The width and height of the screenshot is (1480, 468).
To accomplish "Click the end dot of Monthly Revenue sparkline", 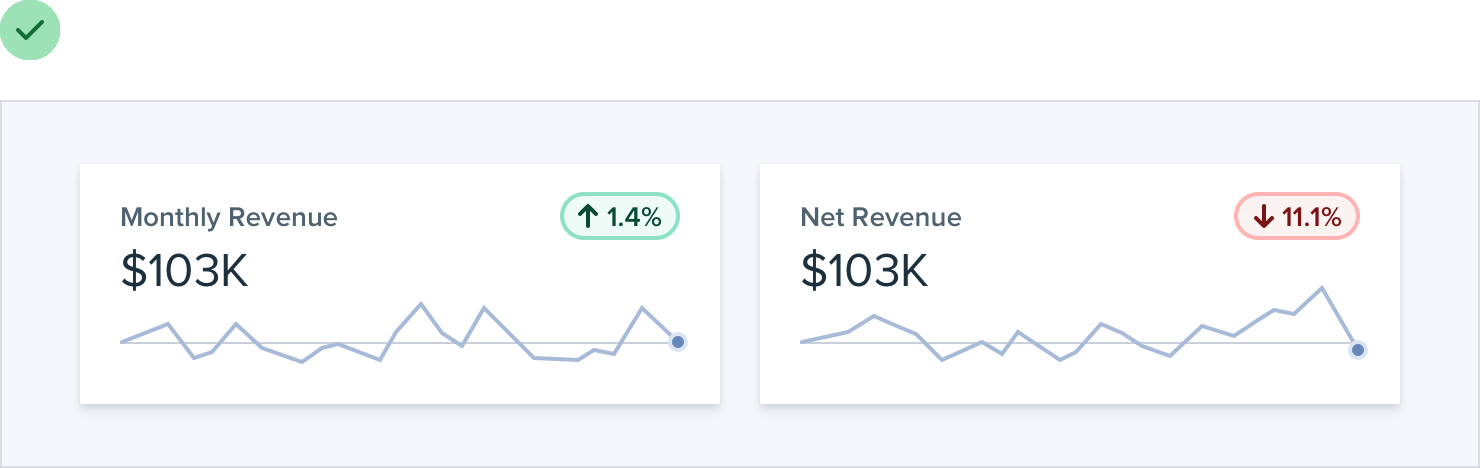I will pos(678,342).
